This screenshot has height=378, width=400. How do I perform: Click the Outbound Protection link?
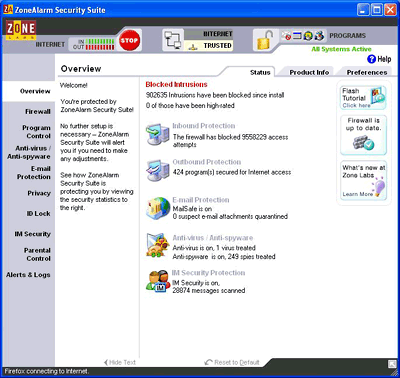207,162
